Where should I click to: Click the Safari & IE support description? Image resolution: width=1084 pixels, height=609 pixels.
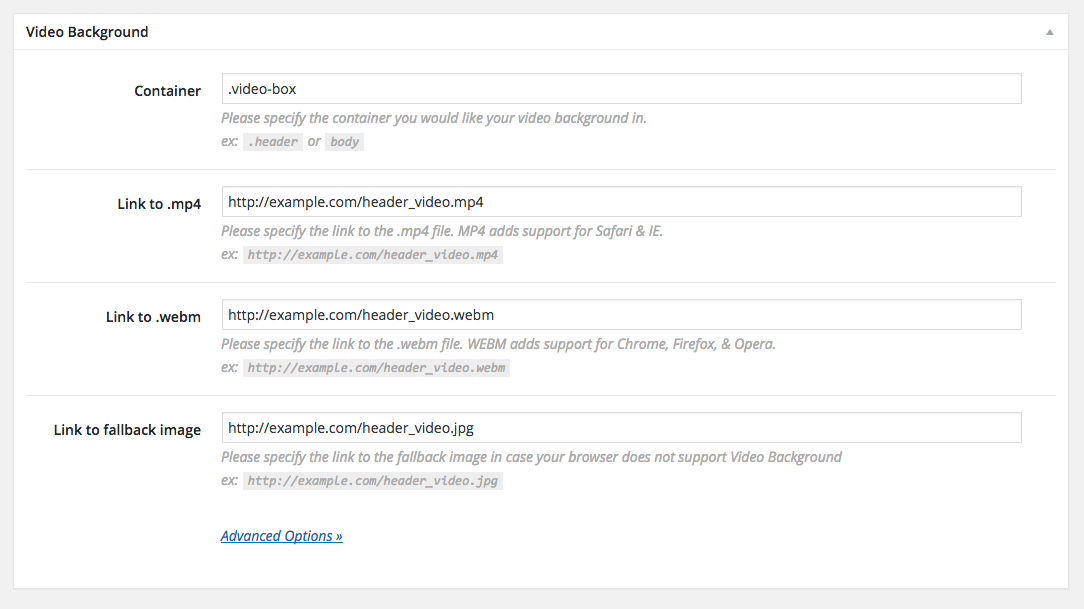[x=442, y=231]
